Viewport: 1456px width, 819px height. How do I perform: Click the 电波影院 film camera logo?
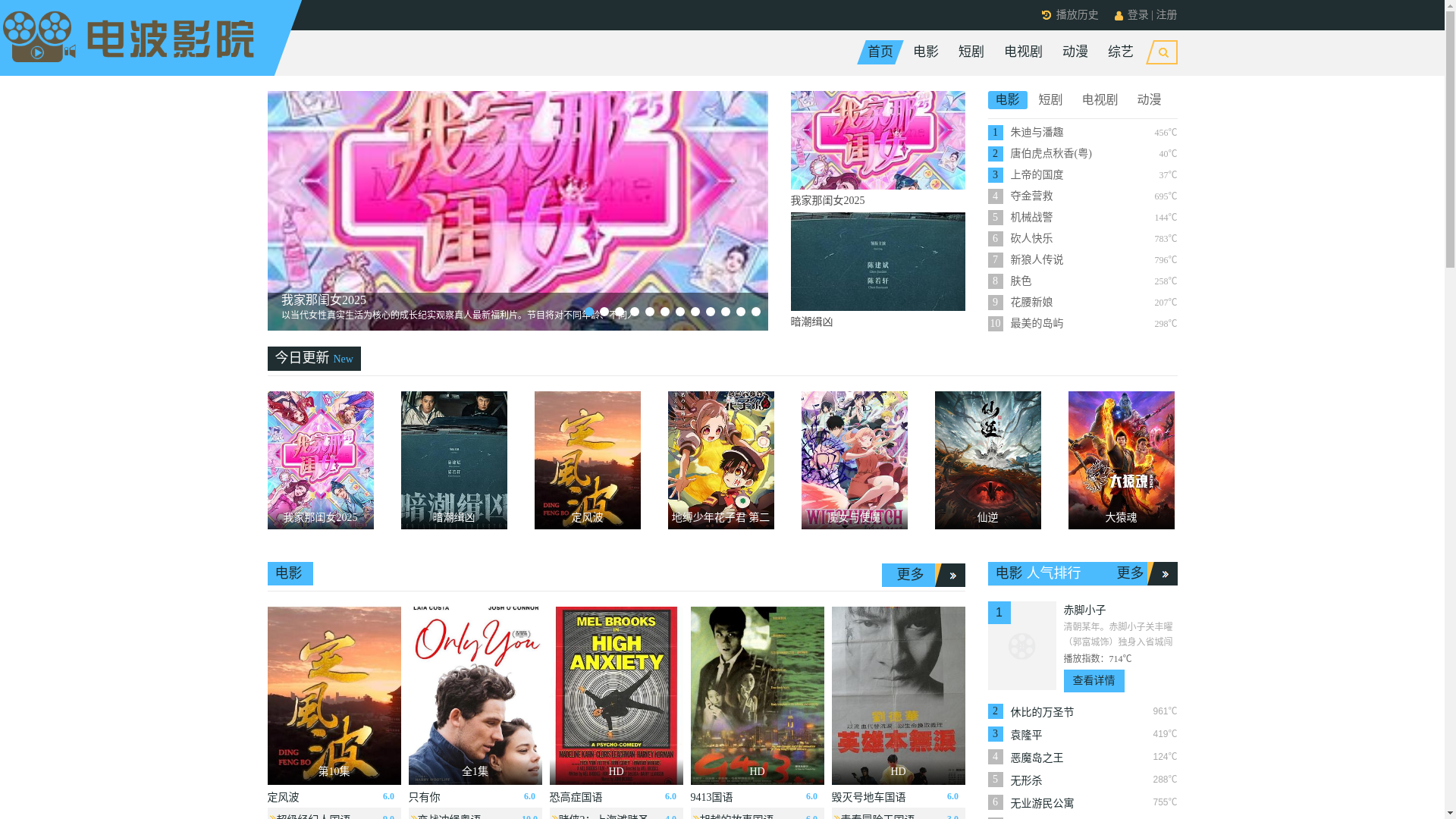[x=39, y=37]
